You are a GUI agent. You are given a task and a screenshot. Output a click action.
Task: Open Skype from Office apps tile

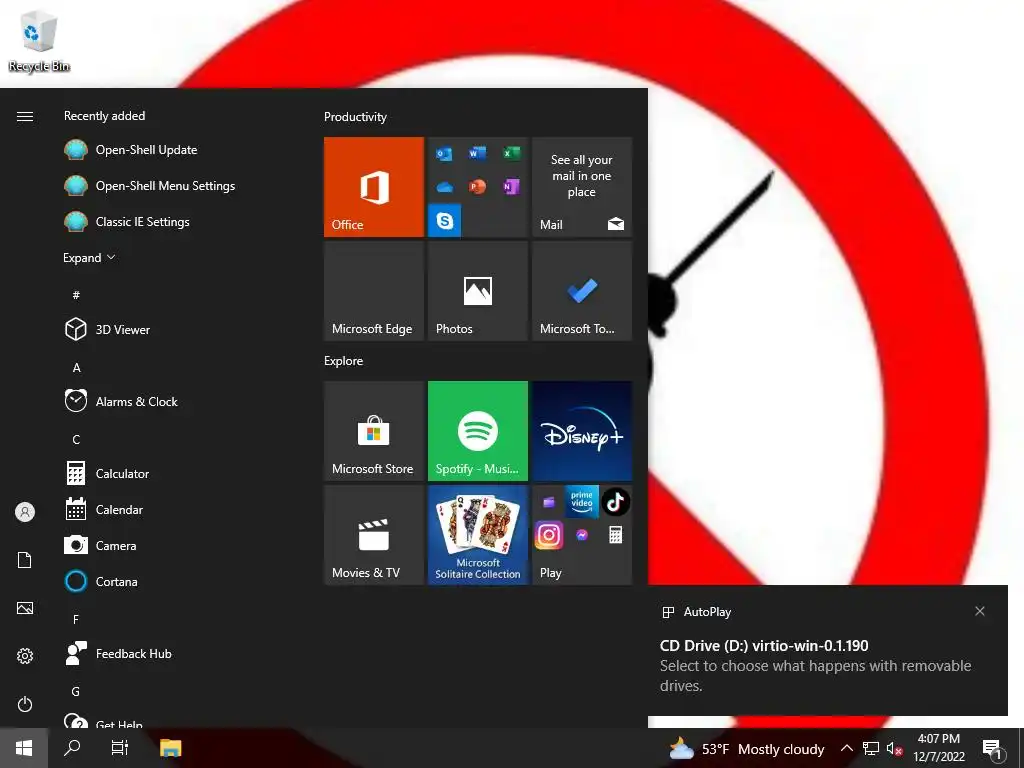click(444, 221)
